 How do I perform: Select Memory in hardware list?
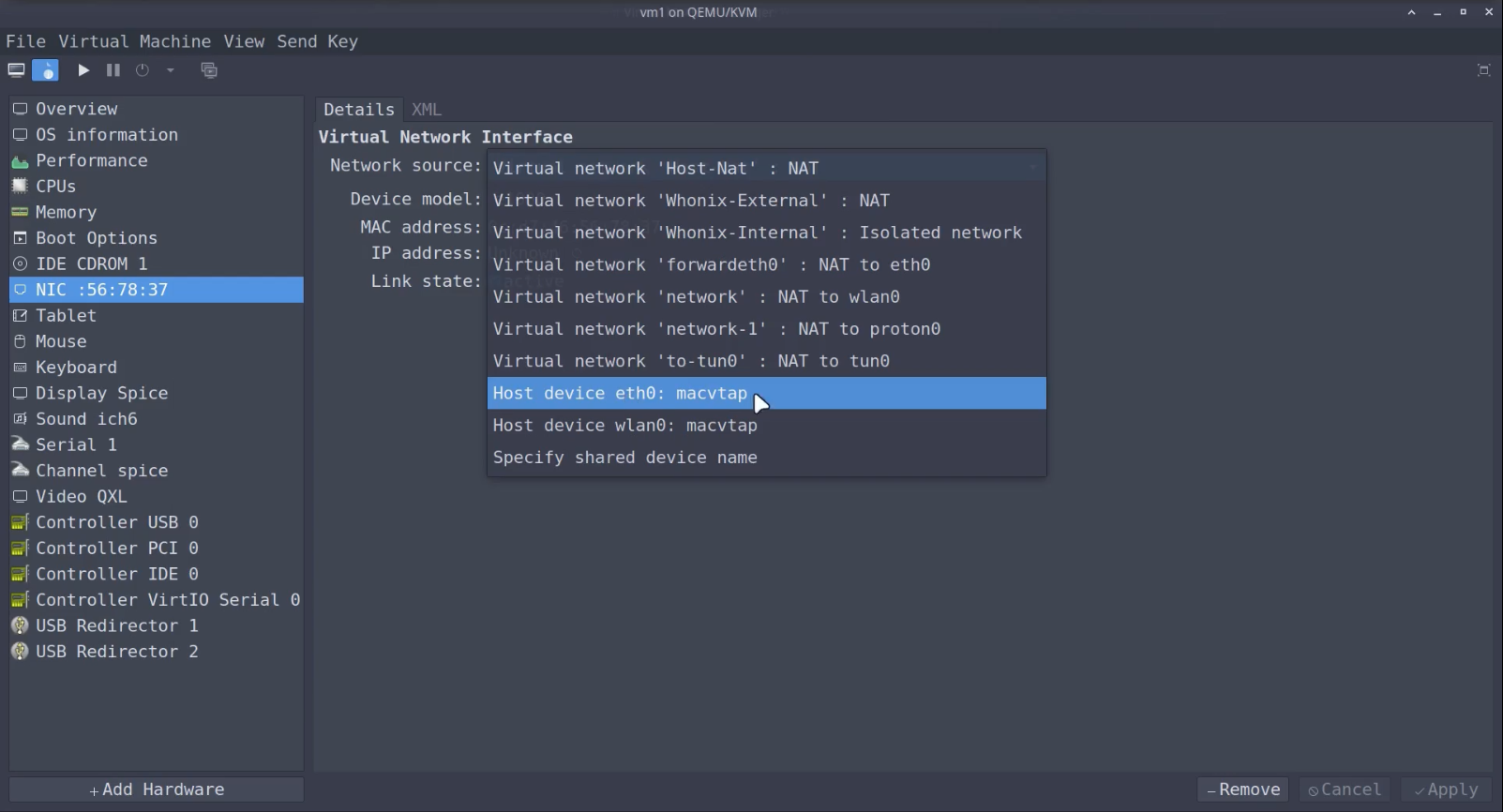[x=157, y=212]
